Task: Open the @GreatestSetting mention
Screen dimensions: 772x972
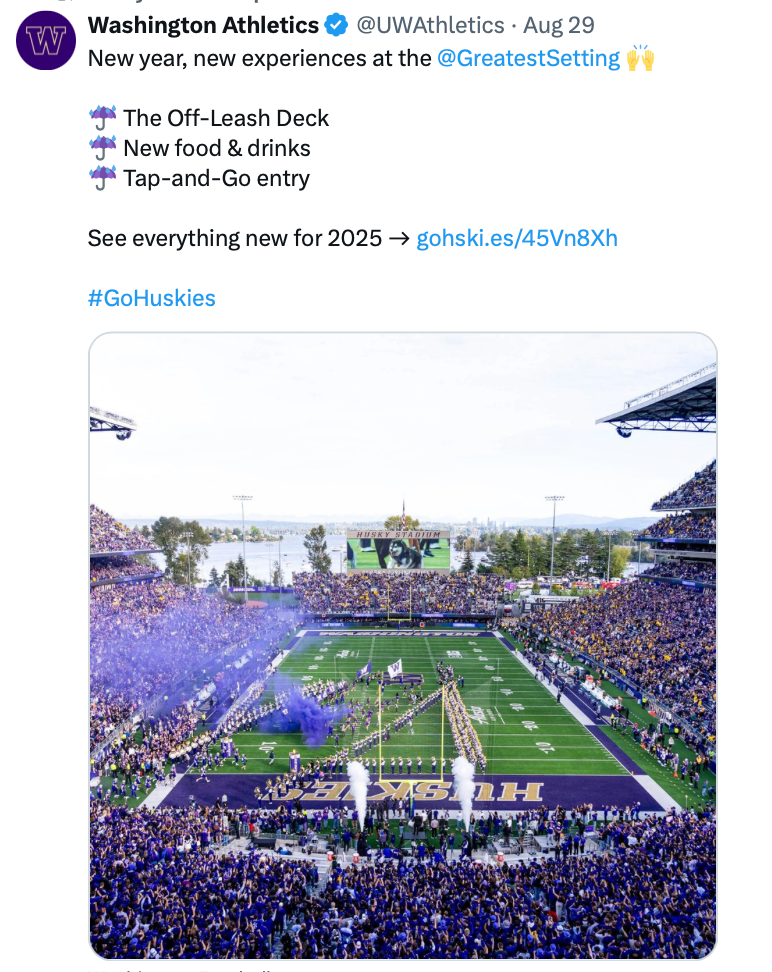Action: (x=528, y=58)
